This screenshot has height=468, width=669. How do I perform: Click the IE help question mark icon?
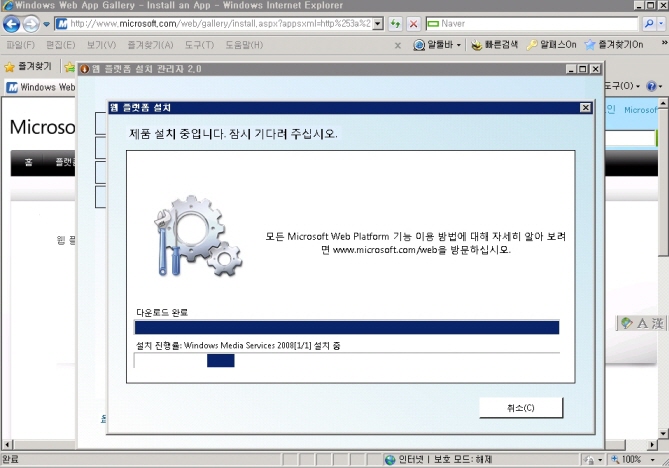click(651, 87)
